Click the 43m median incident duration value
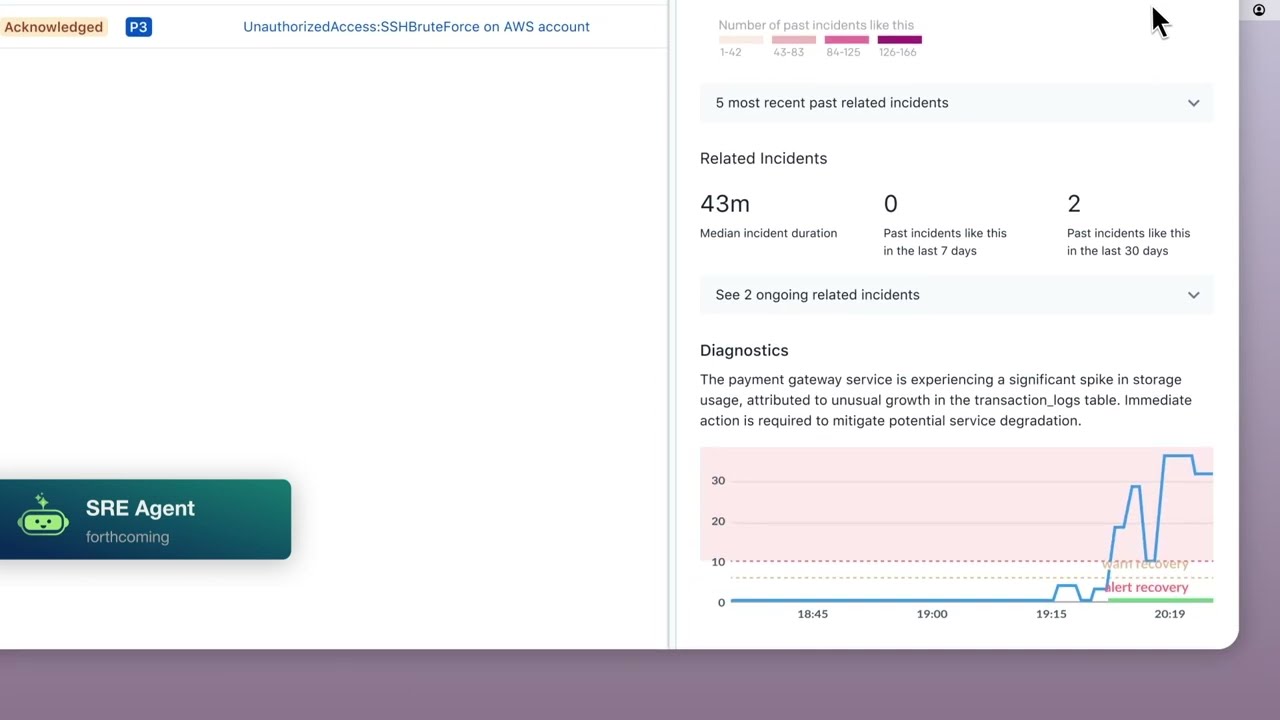1280x720 pixels. (725, 204)
